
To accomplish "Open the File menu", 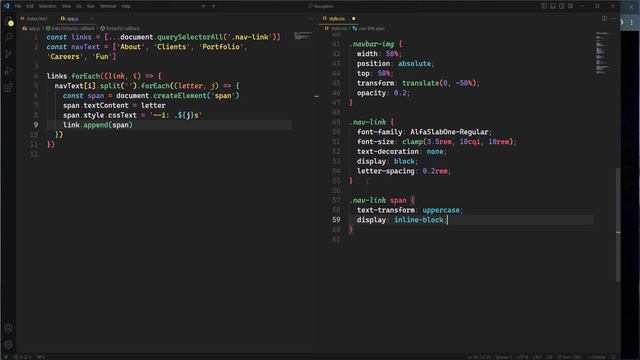I will pos(18,6).
